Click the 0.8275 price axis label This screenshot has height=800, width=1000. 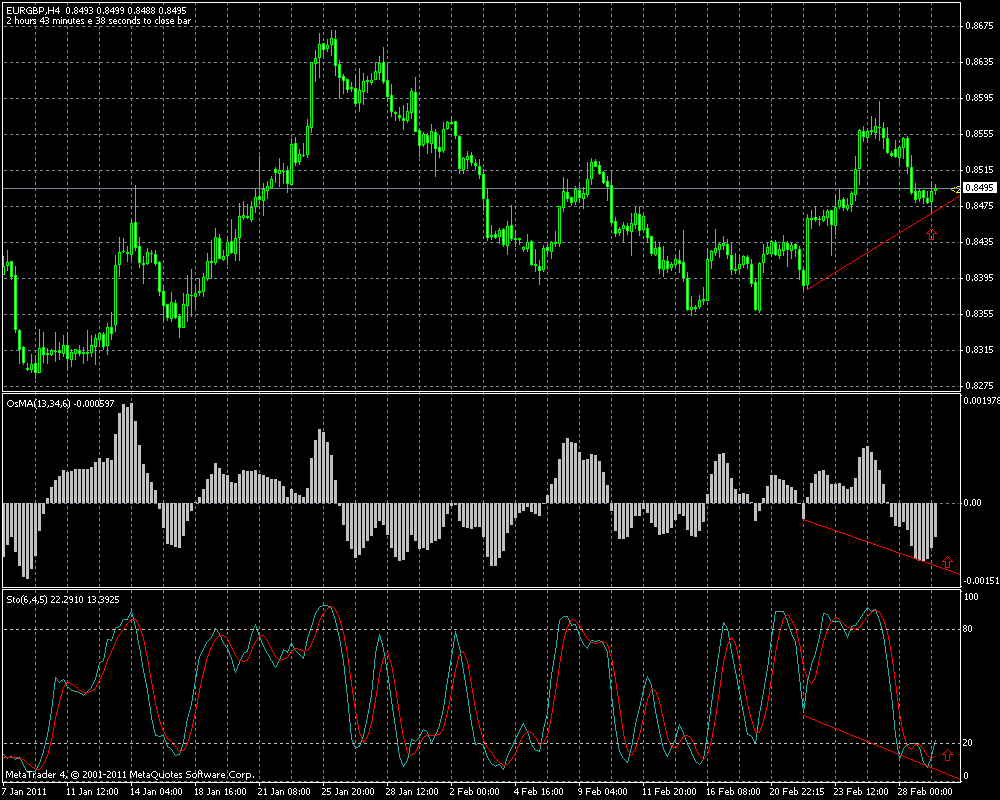[x=979, y=385]
